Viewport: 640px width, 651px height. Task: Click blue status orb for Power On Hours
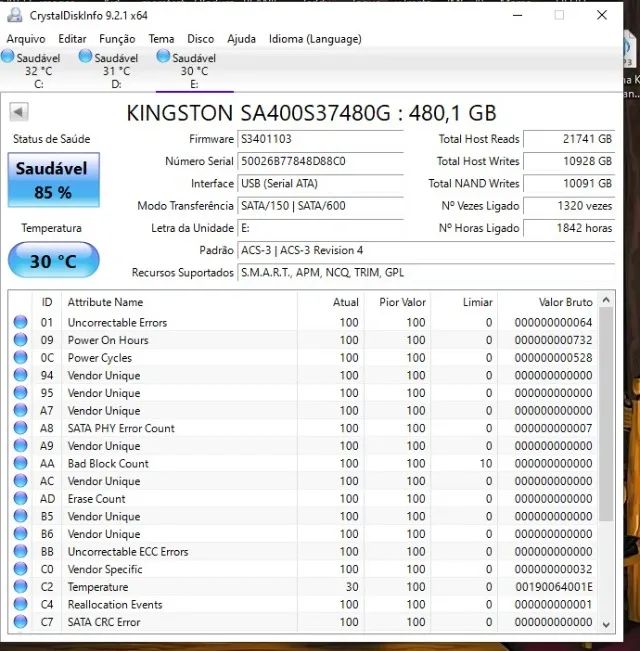20,340
